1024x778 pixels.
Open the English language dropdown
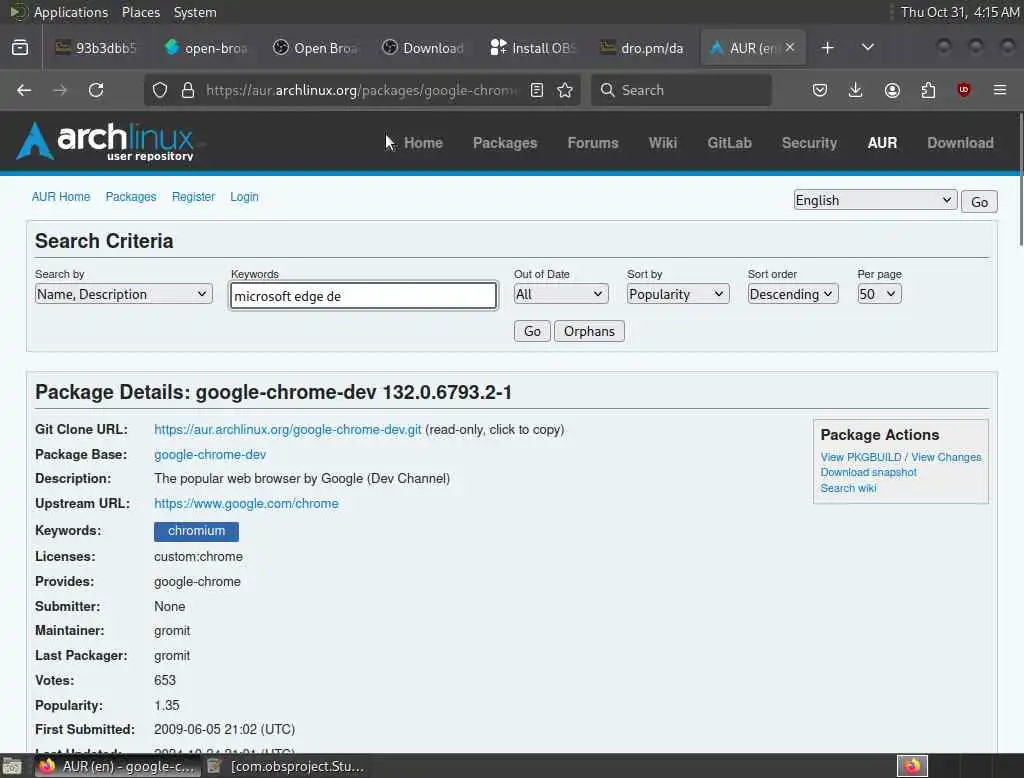click(875, 201)
